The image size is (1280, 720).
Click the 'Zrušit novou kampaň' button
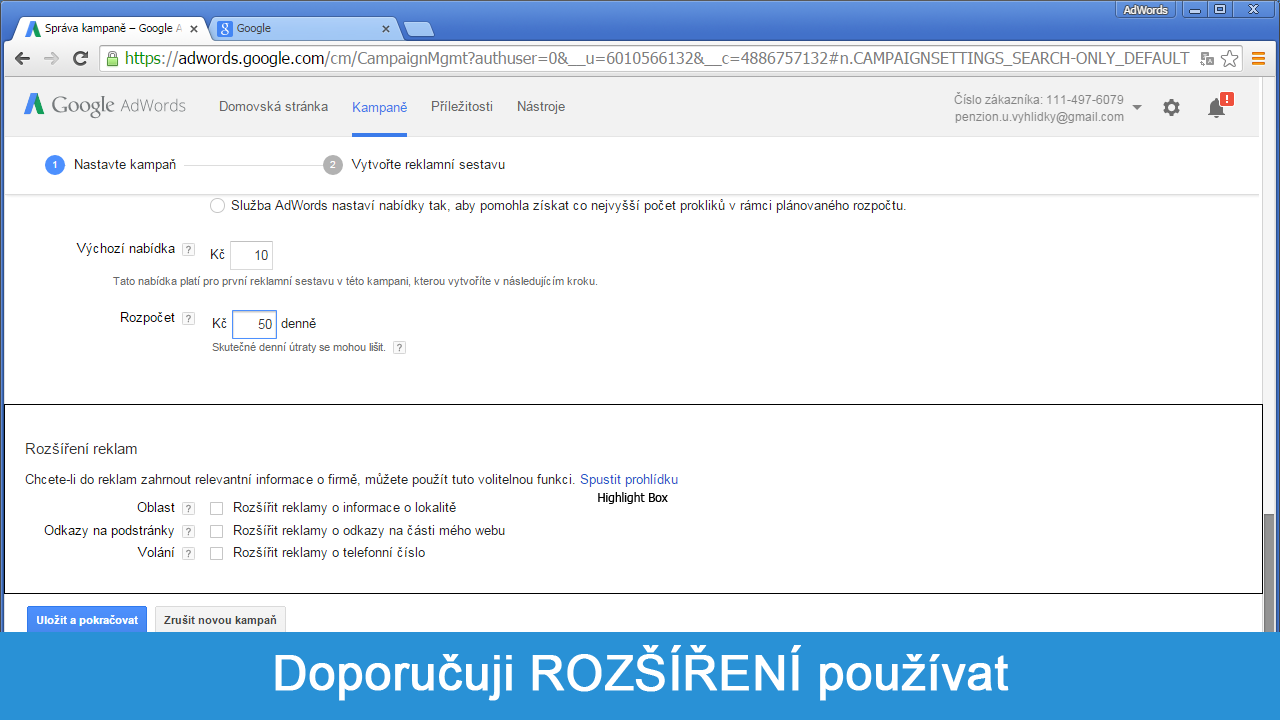click(x=220, y=620)
